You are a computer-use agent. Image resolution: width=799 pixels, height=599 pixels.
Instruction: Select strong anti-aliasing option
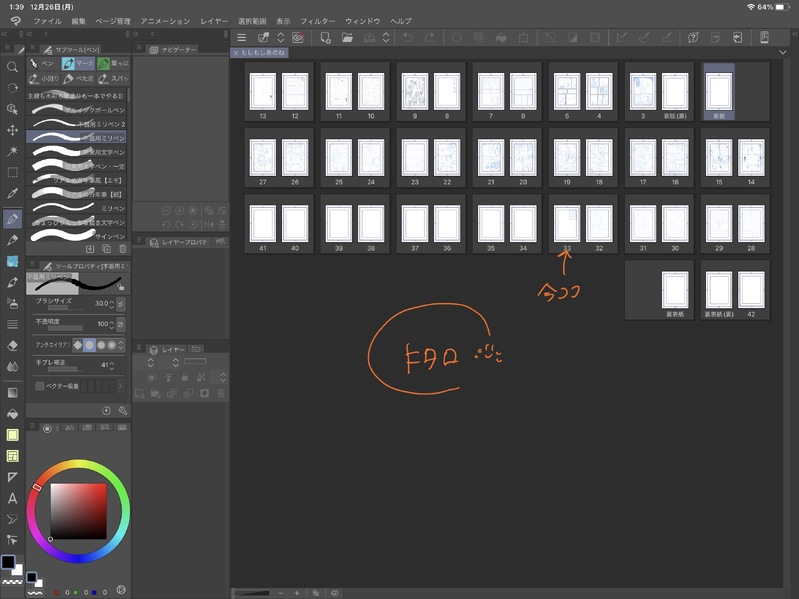112,345
